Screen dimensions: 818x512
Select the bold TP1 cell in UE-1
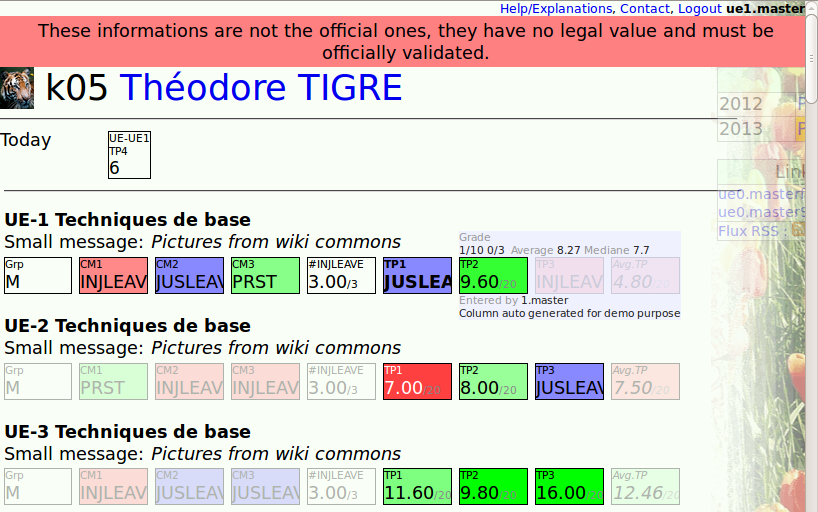tap(417, 275)
